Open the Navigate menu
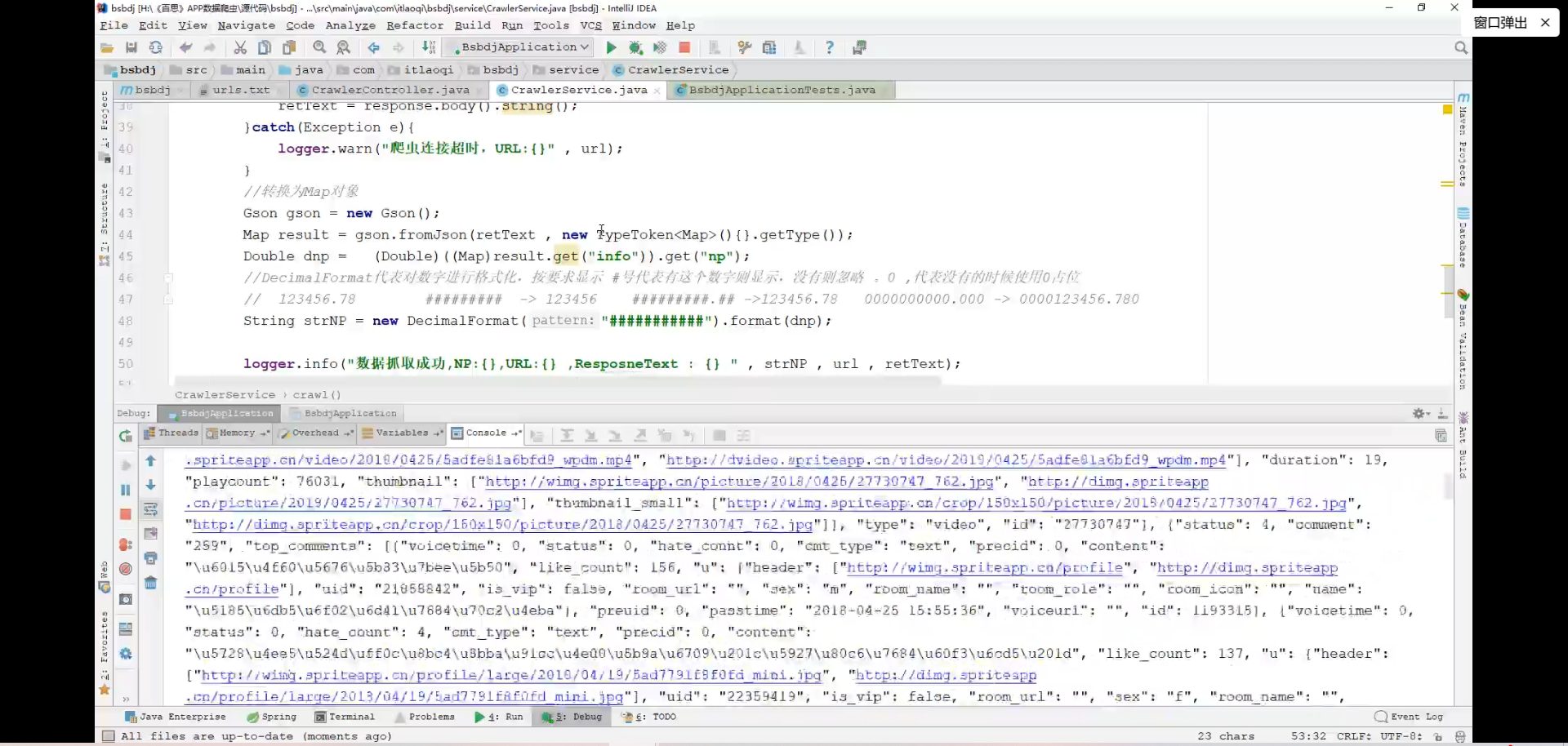Viewport: 1568px width, 746px height. click(x=246, y=25)
